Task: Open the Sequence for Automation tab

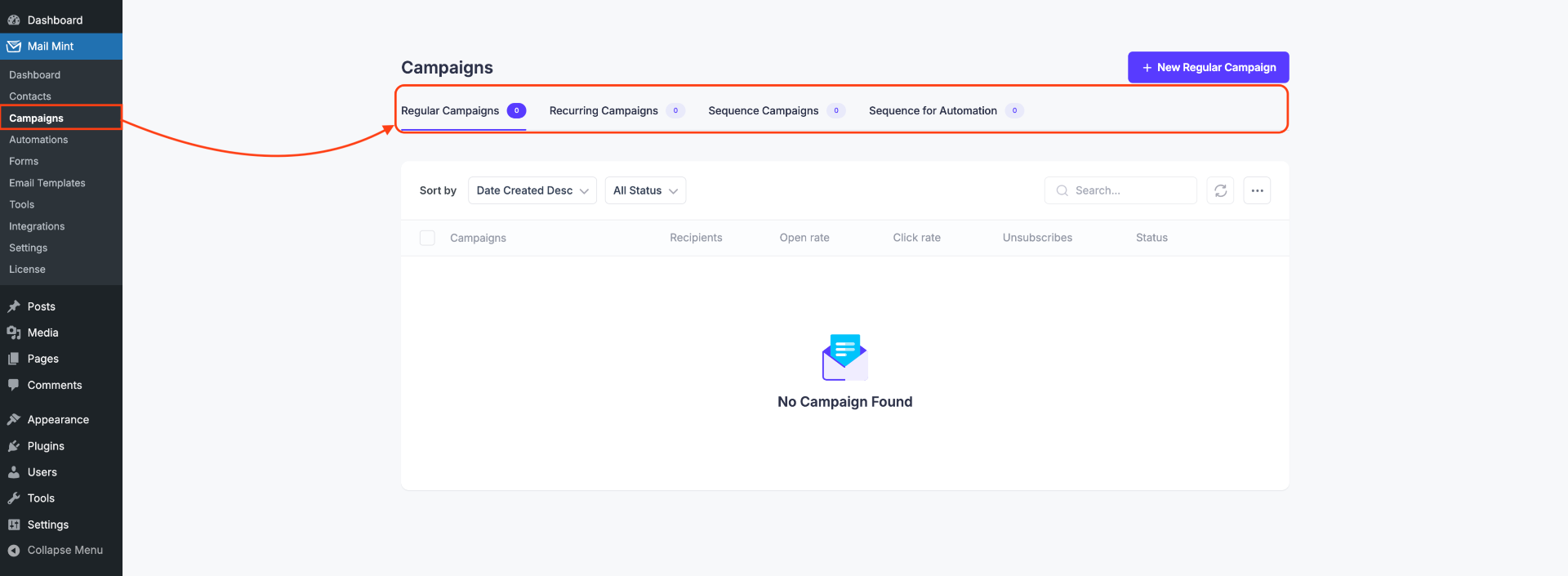Action: tap(946, 111)
